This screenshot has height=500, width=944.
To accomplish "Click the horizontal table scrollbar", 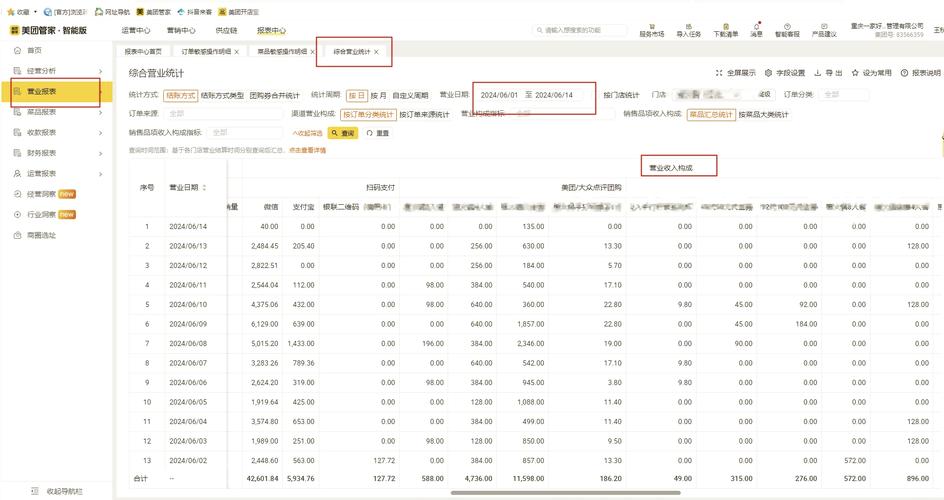I will [566, 493].
